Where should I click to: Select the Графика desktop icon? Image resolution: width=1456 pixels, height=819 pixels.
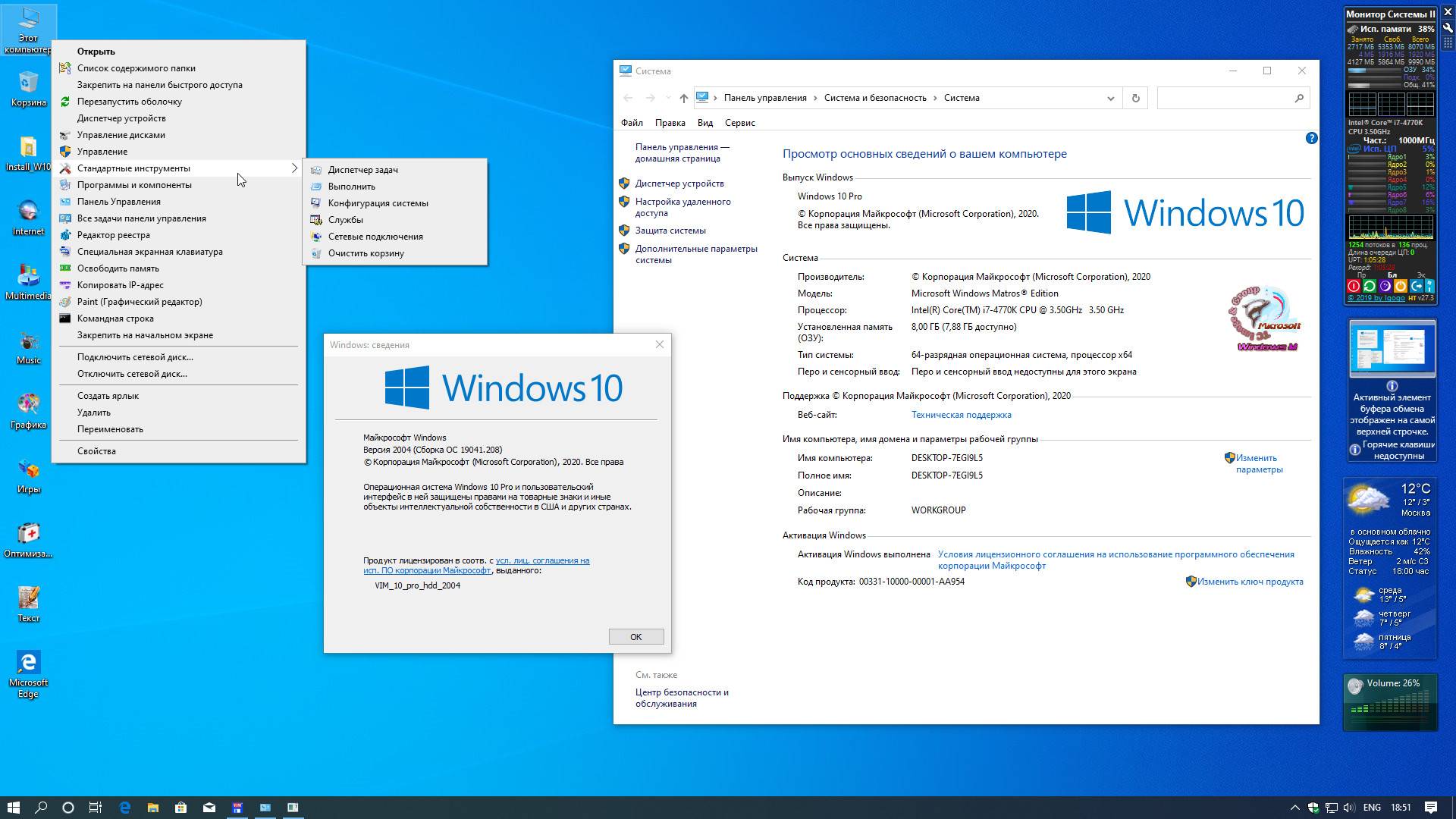click(x=28, y=411)
